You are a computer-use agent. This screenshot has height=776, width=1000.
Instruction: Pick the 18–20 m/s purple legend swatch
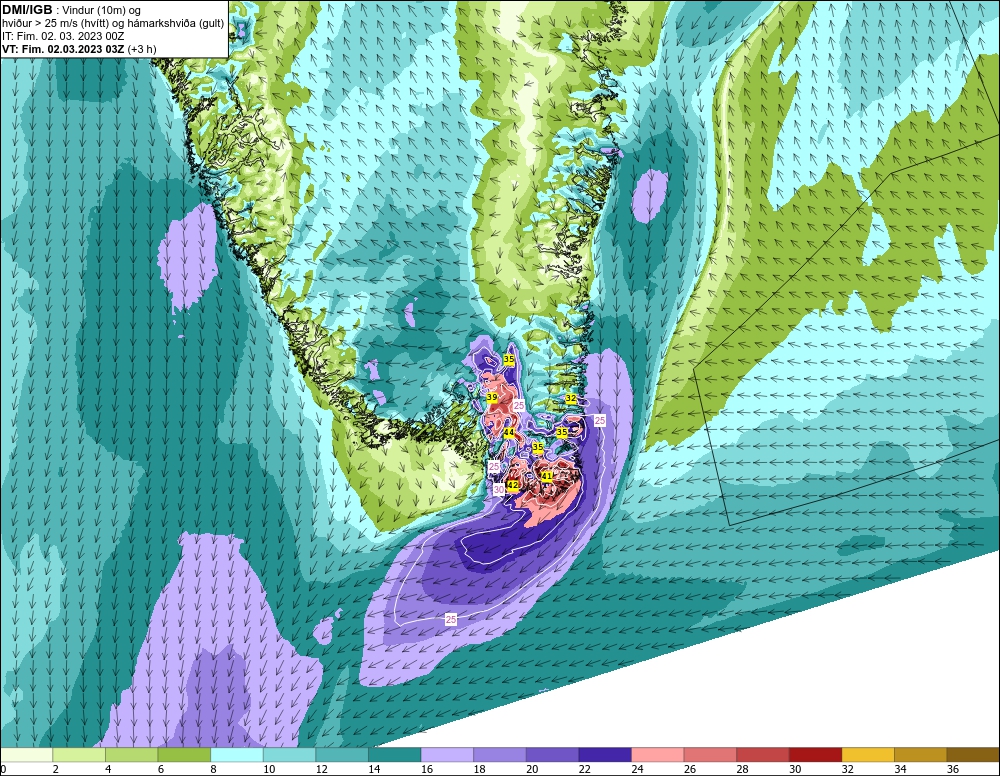click(x=499, y=755)
